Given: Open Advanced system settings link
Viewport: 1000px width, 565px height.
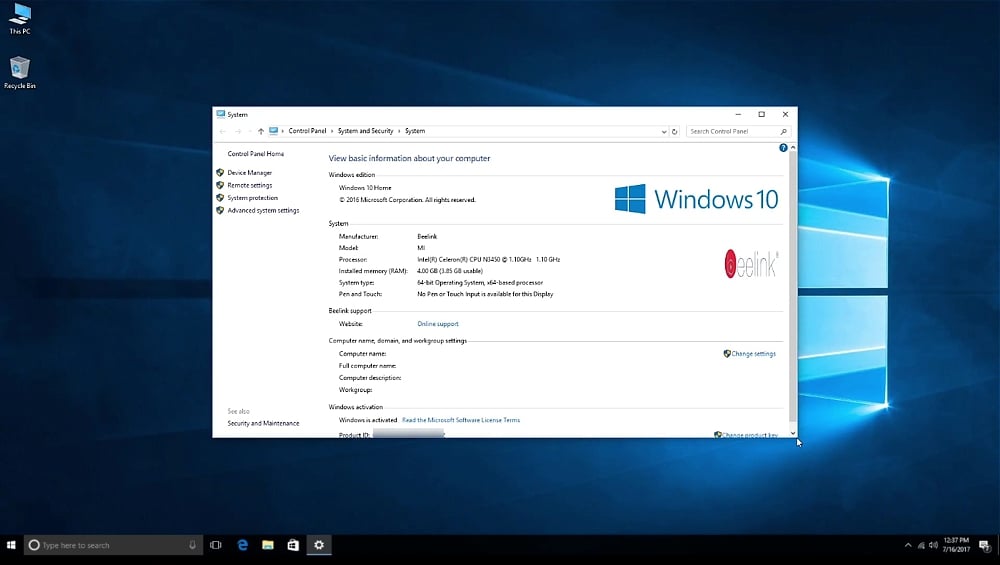Looking at the screenshot, I should 263,210.
